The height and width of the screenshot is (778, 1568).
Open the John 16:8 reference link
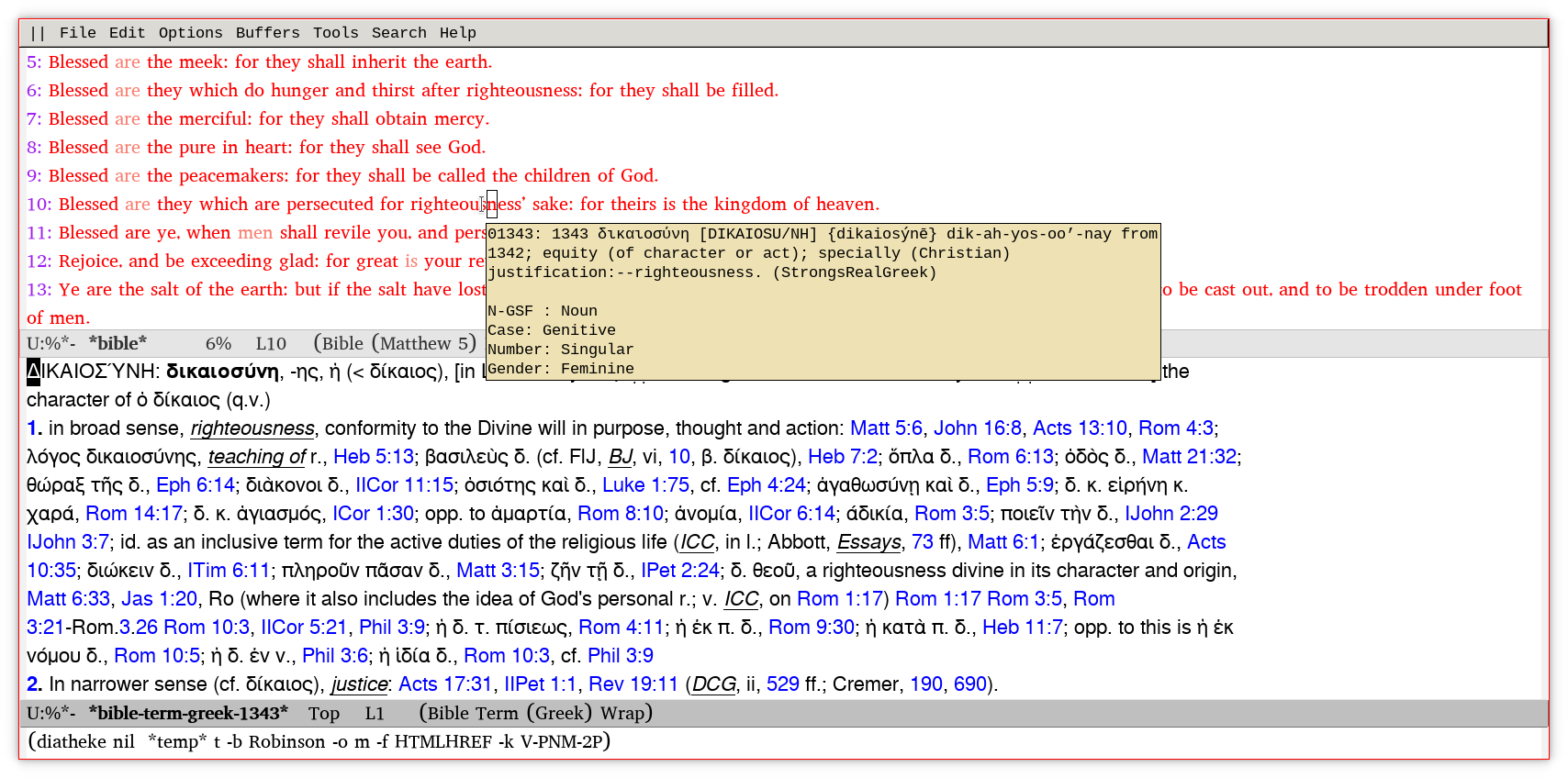pos(977,428)
